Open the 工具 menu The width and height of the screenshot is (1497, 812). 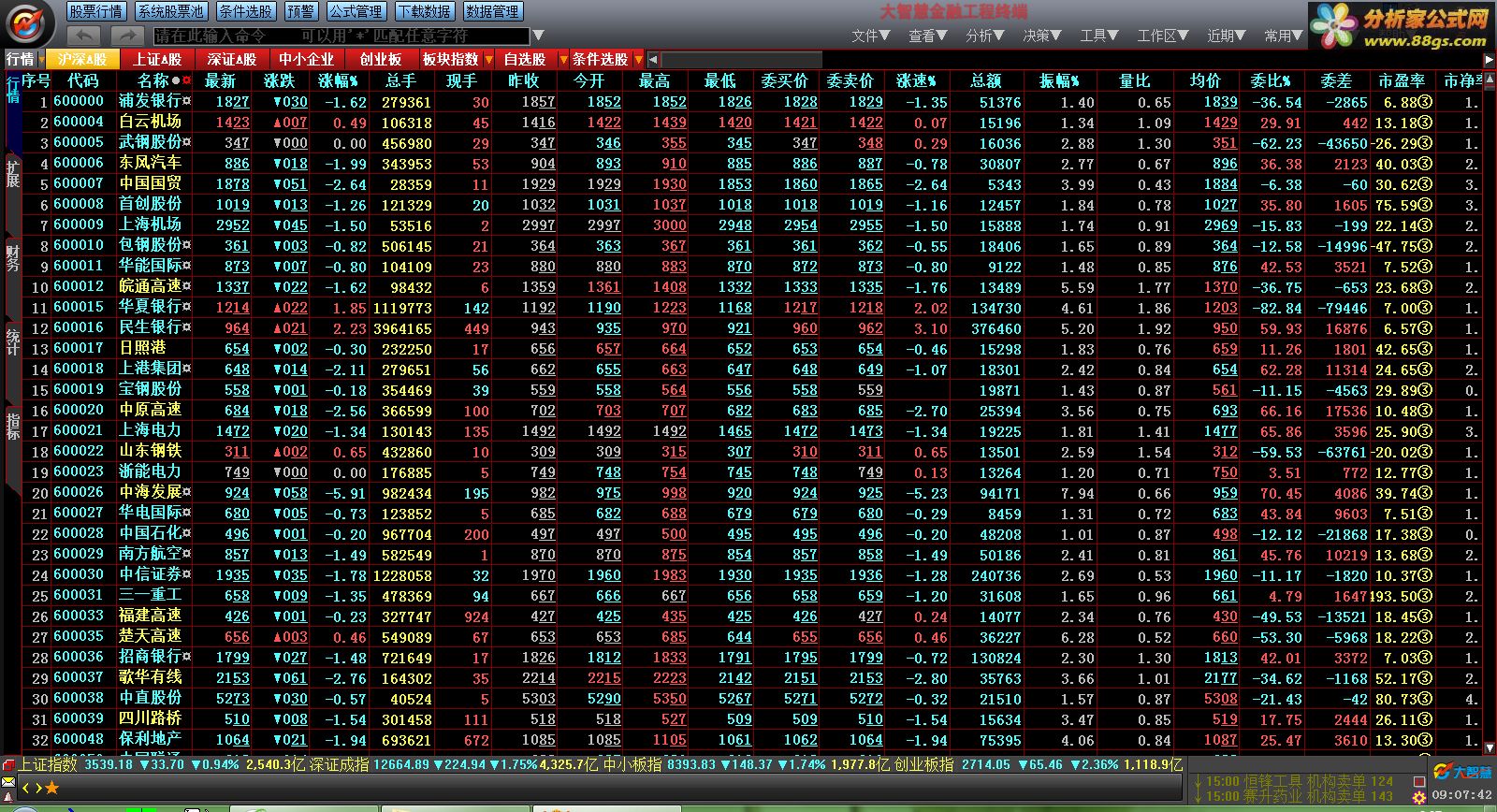pos(1098,36)
